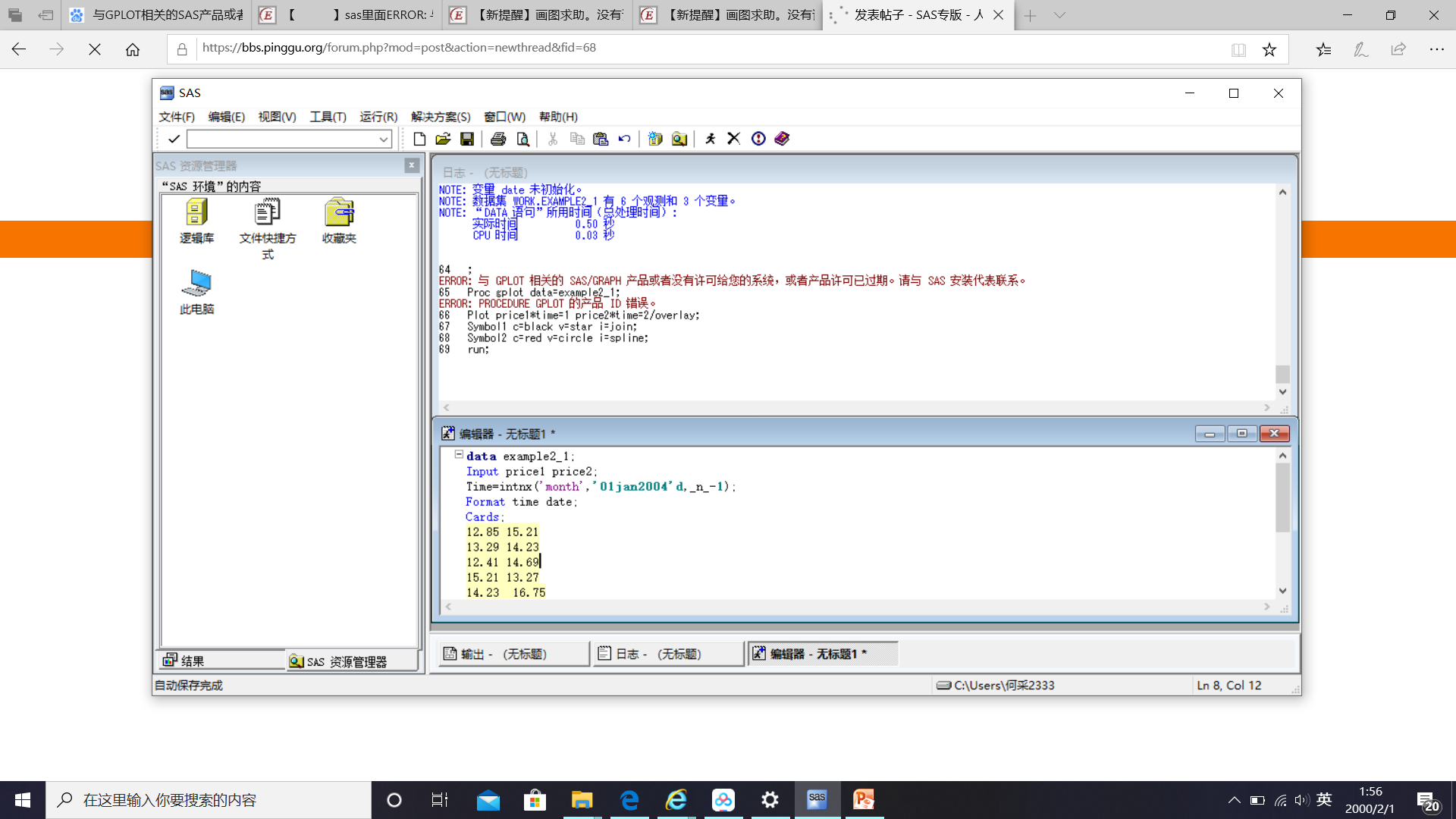Open the SAS Help book icon

coord(782,139)
